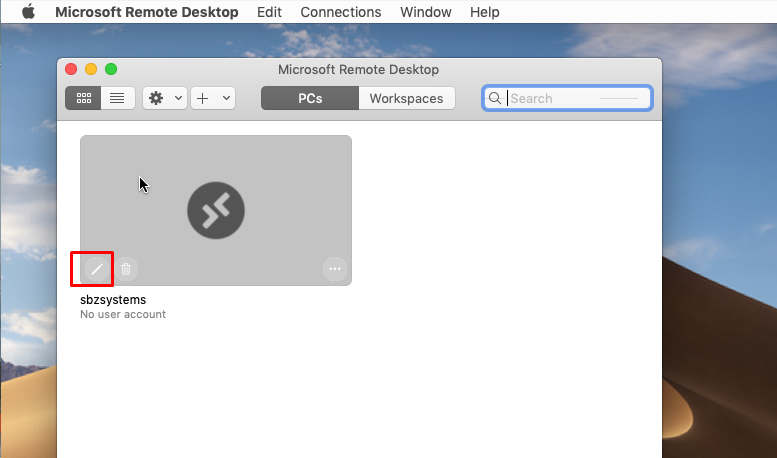Switch to grid view layout

click(x=83, y=98)
